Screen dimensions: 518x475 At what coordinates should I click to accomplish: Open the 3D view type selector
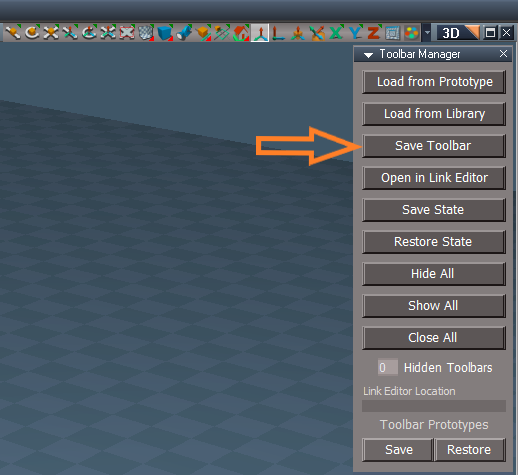click(x=459, y=33)
